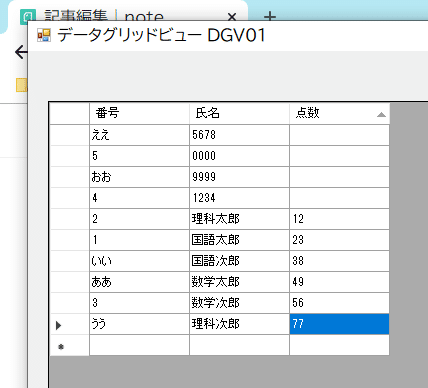Select cell いい in 番号 column

[139, 261]
